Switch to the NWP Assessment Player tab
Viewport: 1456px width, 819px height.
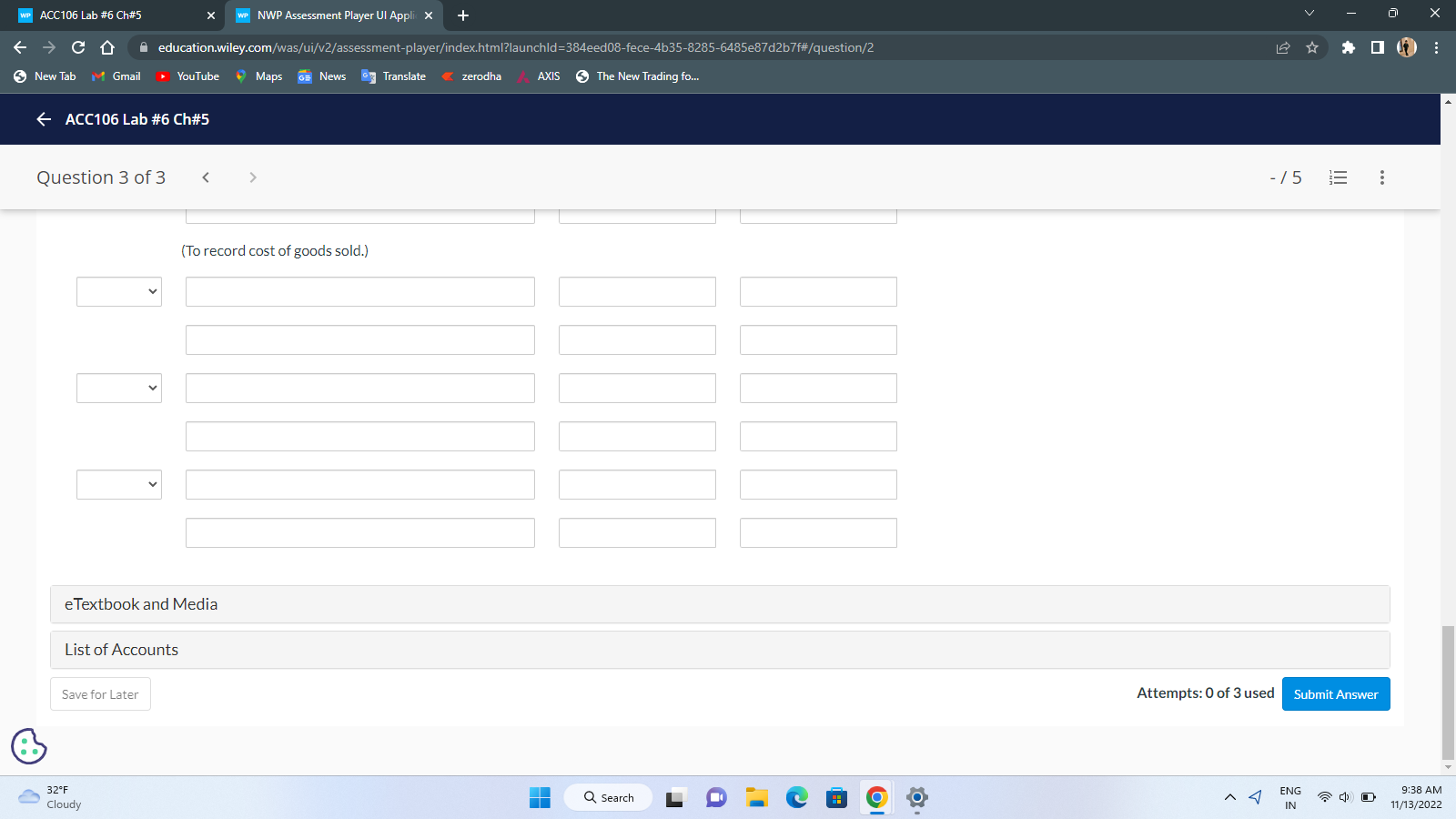(328, 15)
